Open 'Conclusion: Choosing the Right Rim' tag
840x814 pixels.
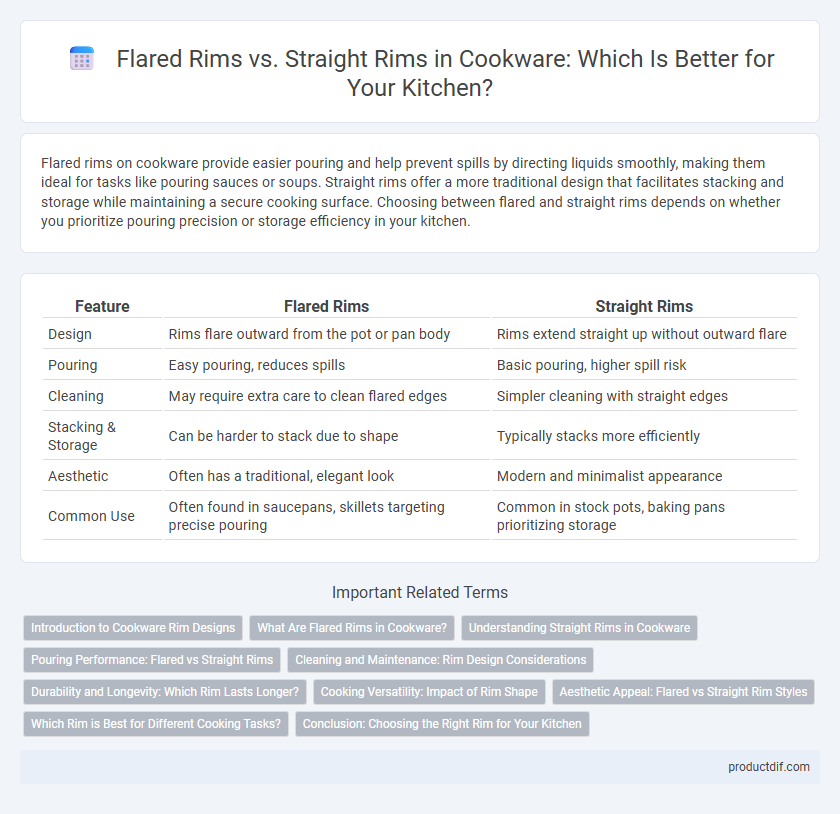click(442, 723)
